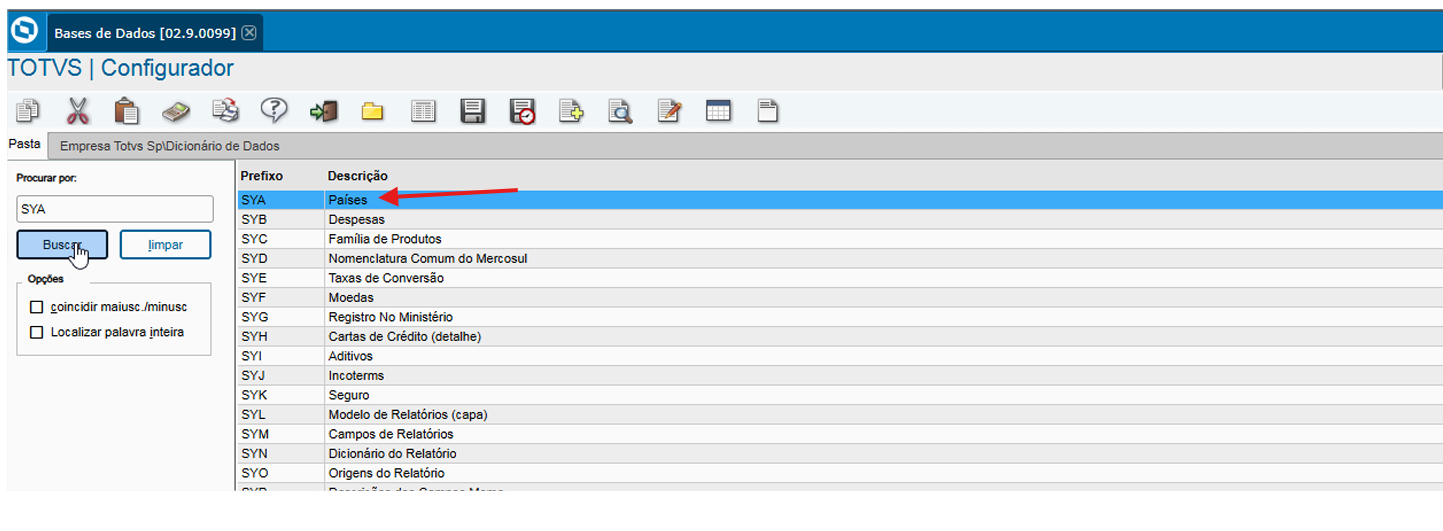Select the Origens do Relatório row
1443x531 pixels.
(x=840, y=473)
